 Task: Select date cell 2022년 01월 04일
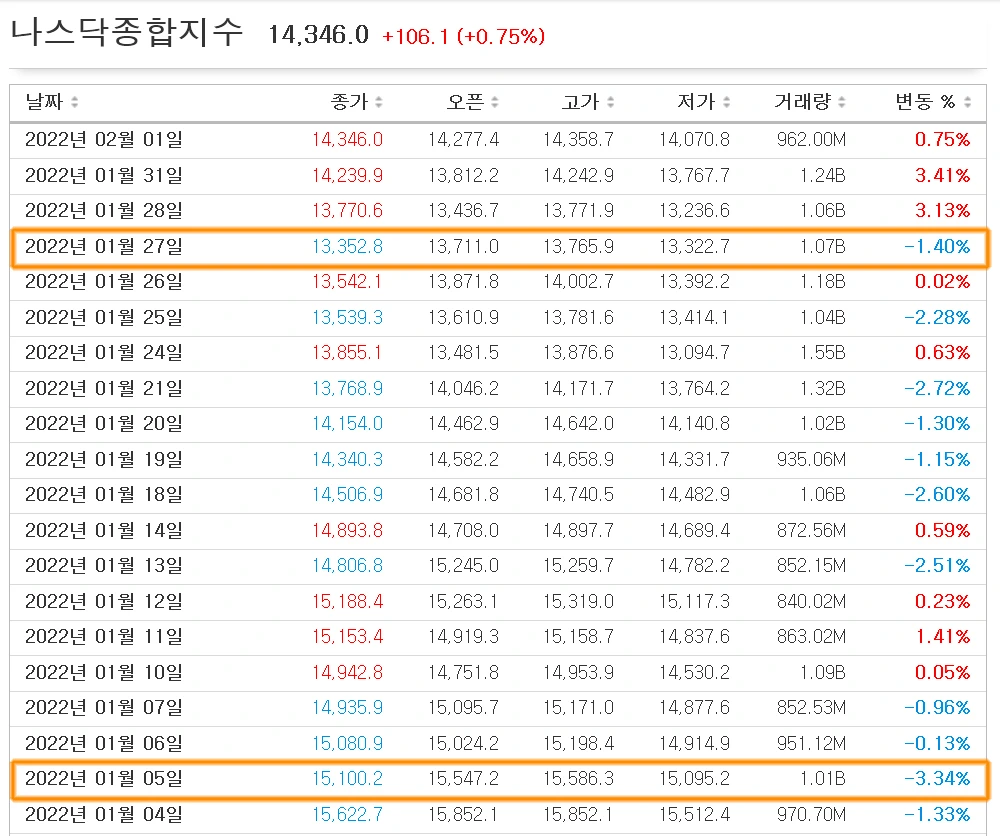point(104,814)
